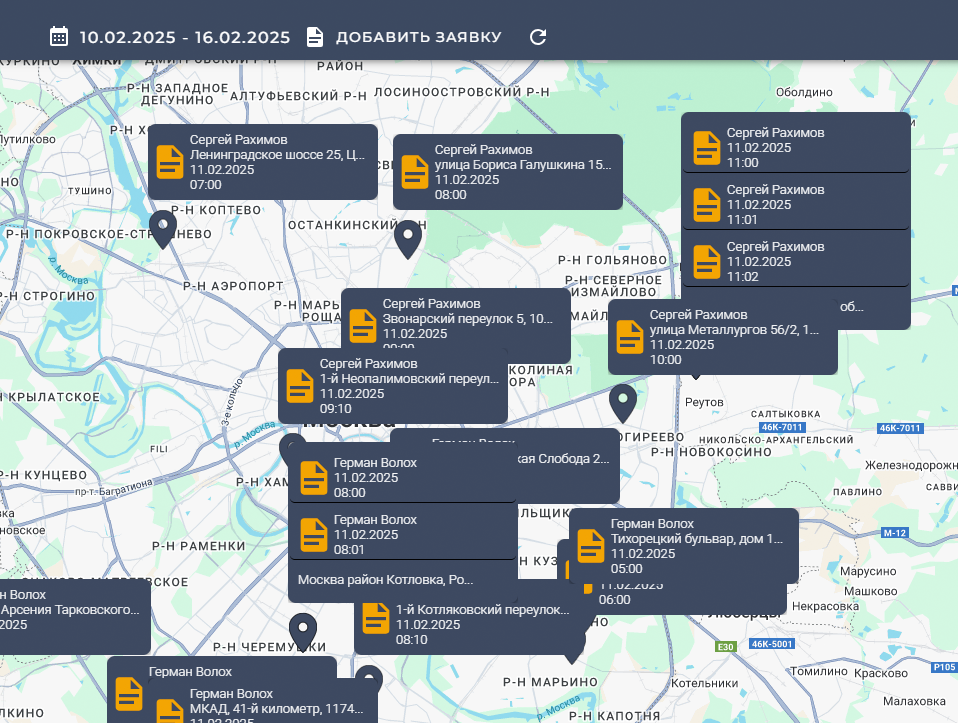Open Тихорецкий бульвар order card
958x723 pixels.
click(x=683, y=546)
